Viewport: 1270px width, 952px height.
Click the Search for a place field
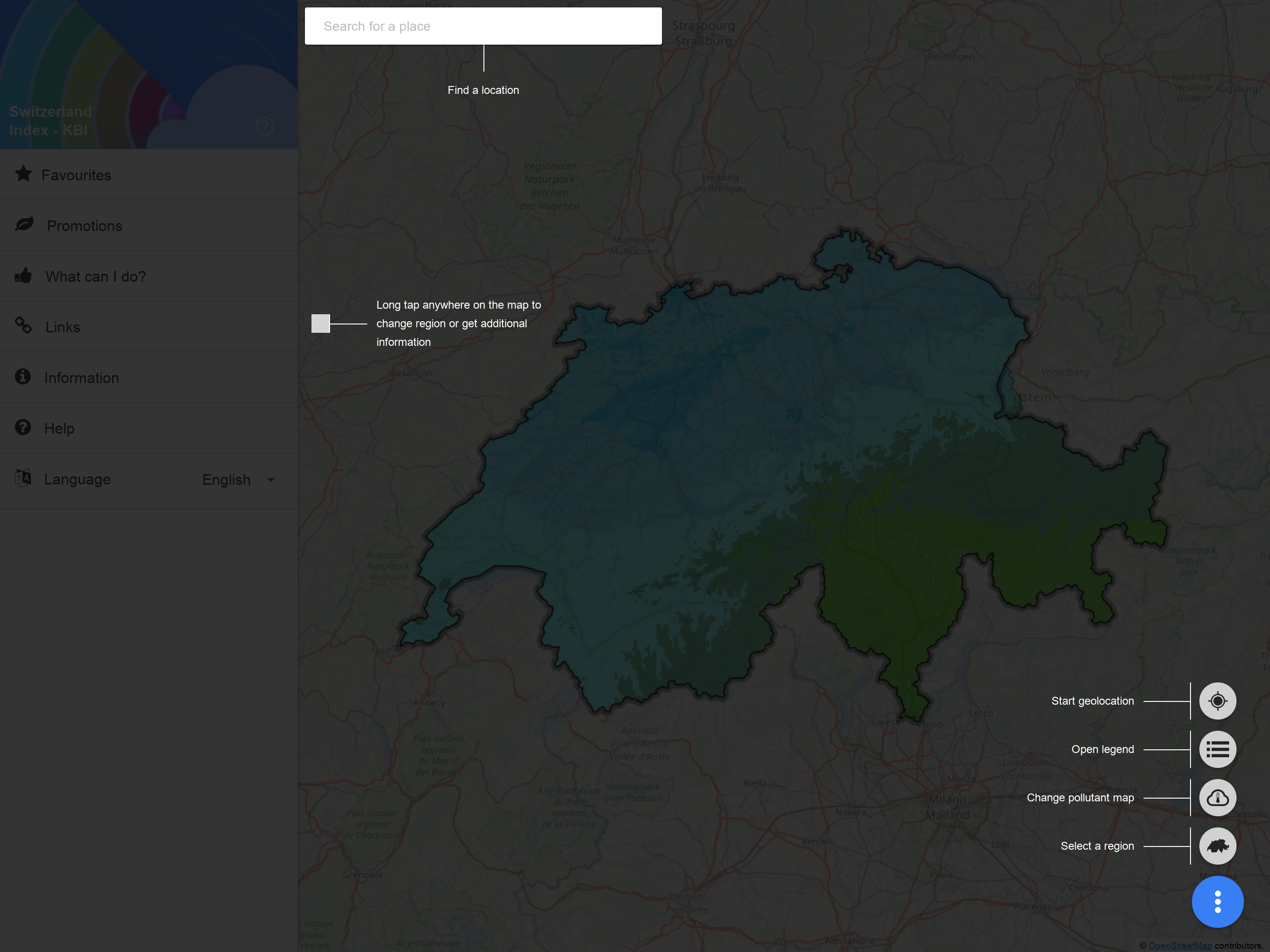(483, 26)
